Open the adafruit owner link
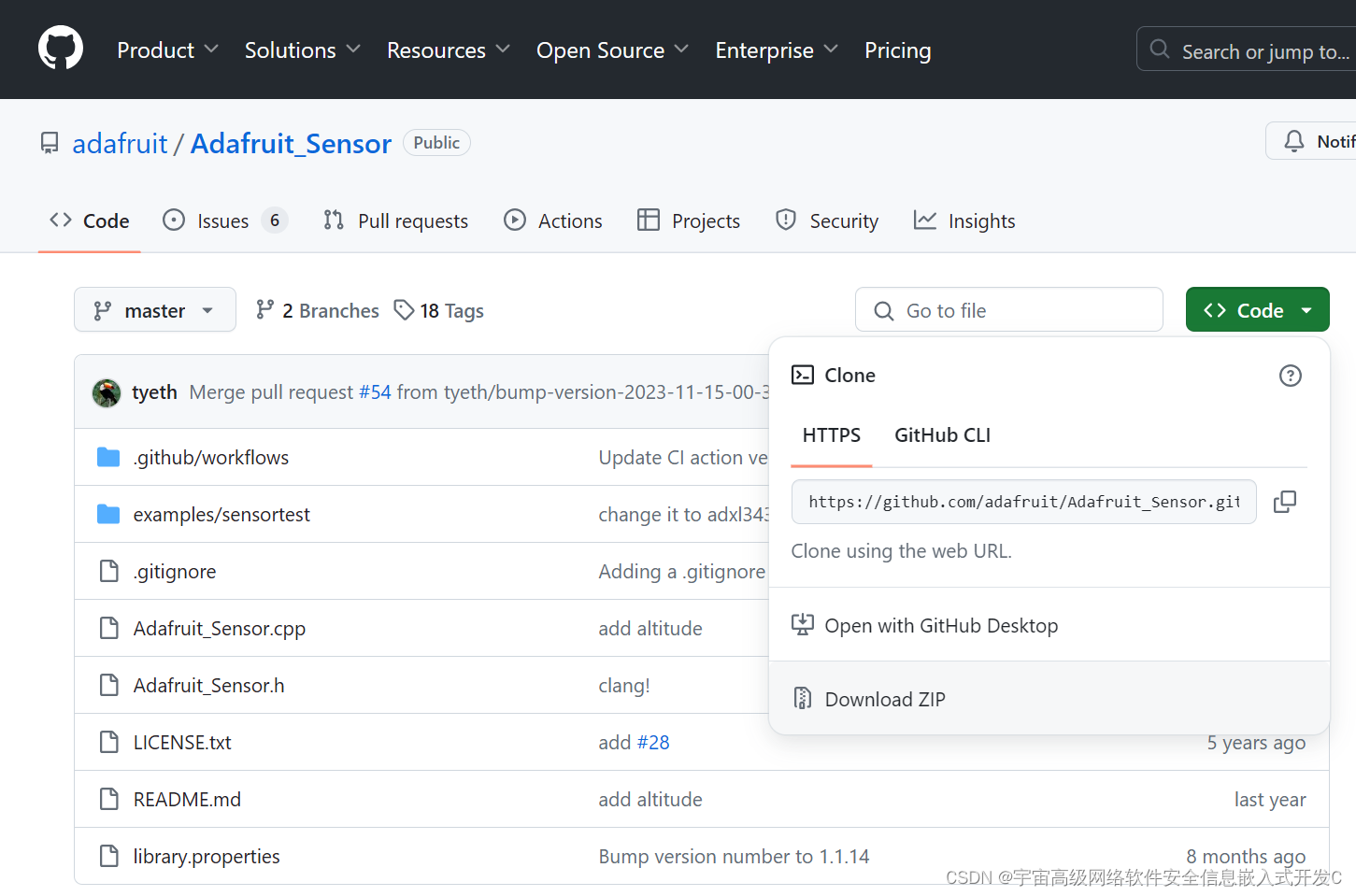Image resolution: width=1356 pixels, height=896 pixels. click(x=121, y=143)
